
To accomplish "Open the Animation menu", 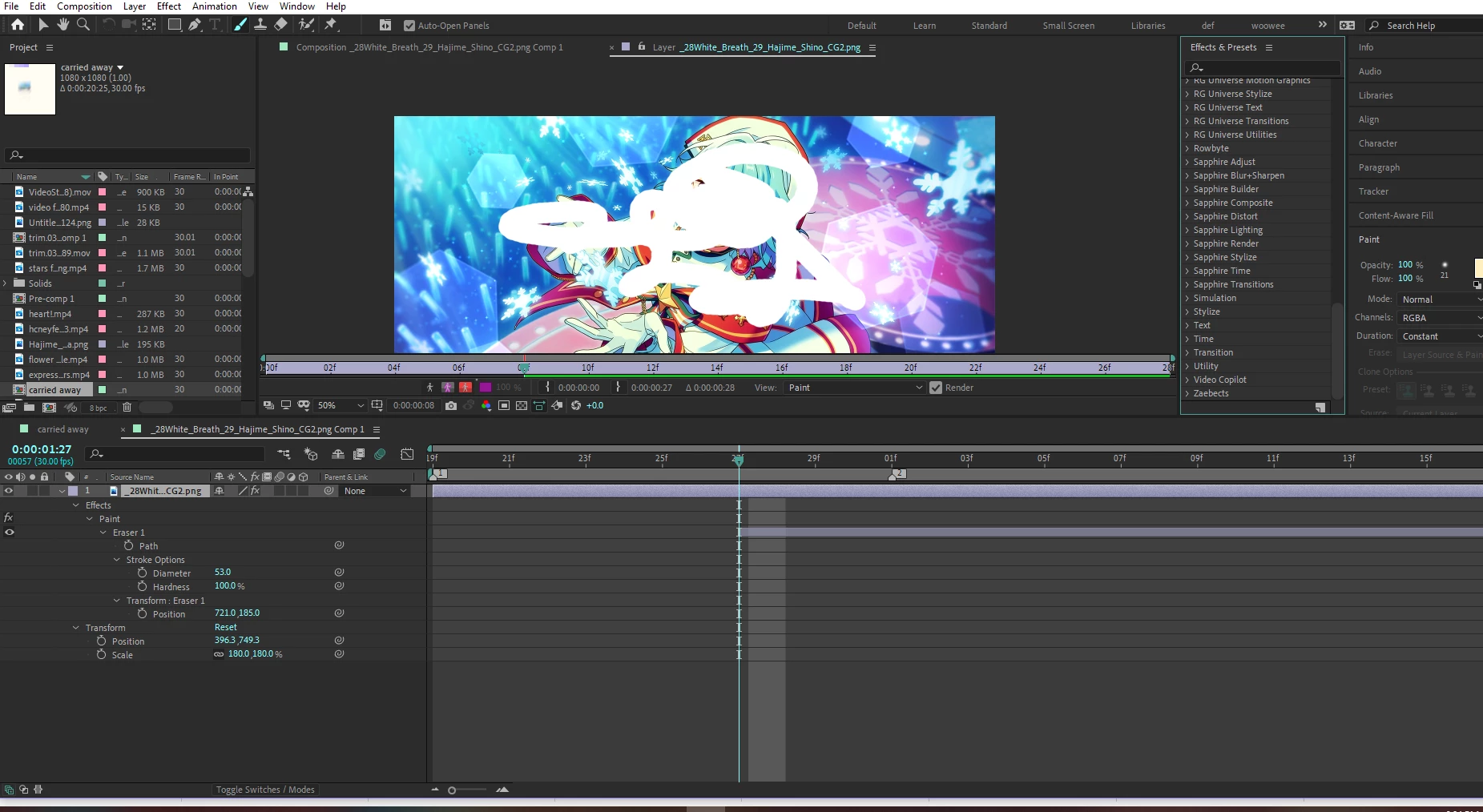I will (214, 6).
